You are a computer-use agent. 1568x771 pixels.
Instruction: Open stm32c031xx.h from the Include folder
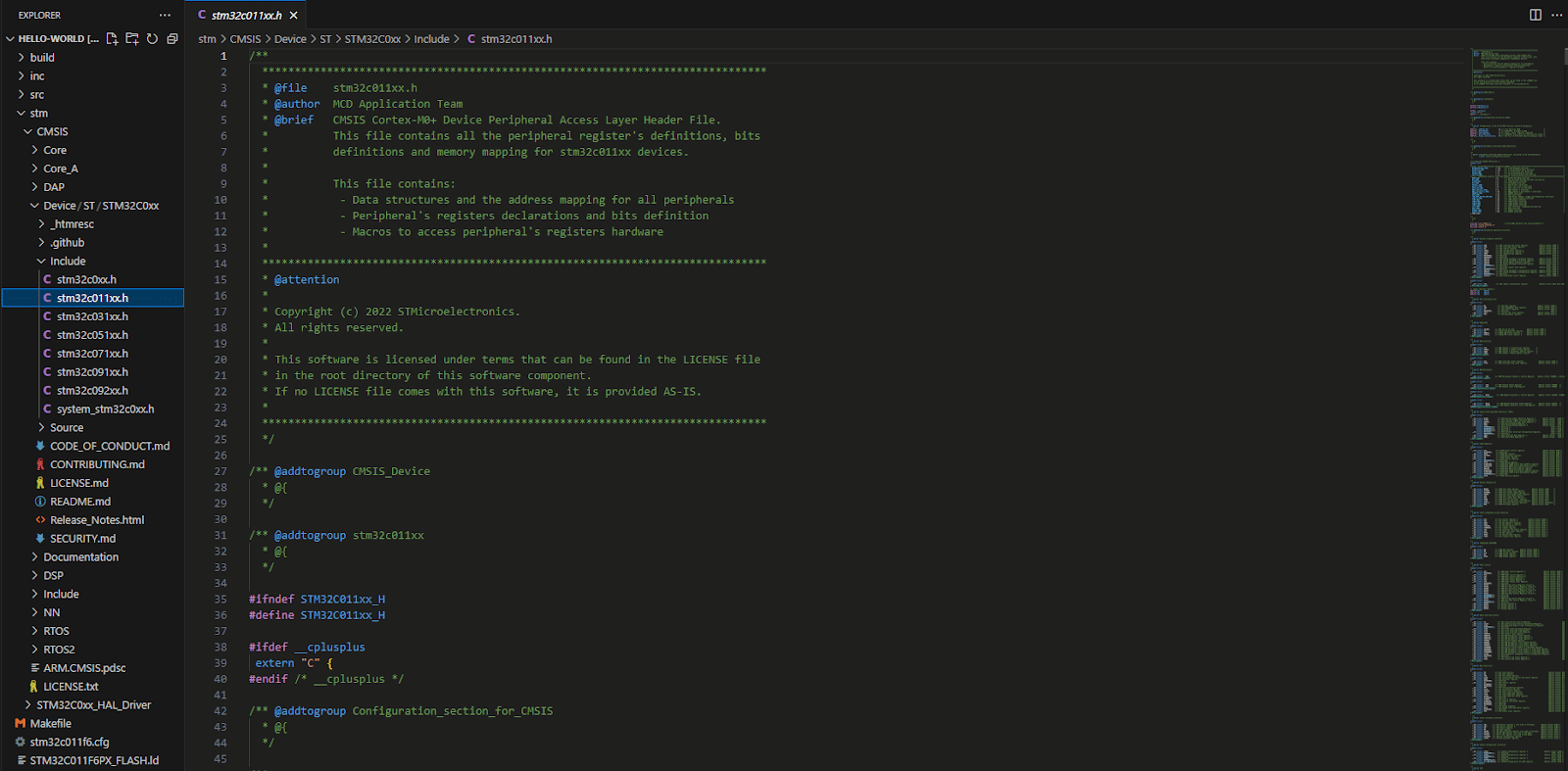tap(92, 316)
